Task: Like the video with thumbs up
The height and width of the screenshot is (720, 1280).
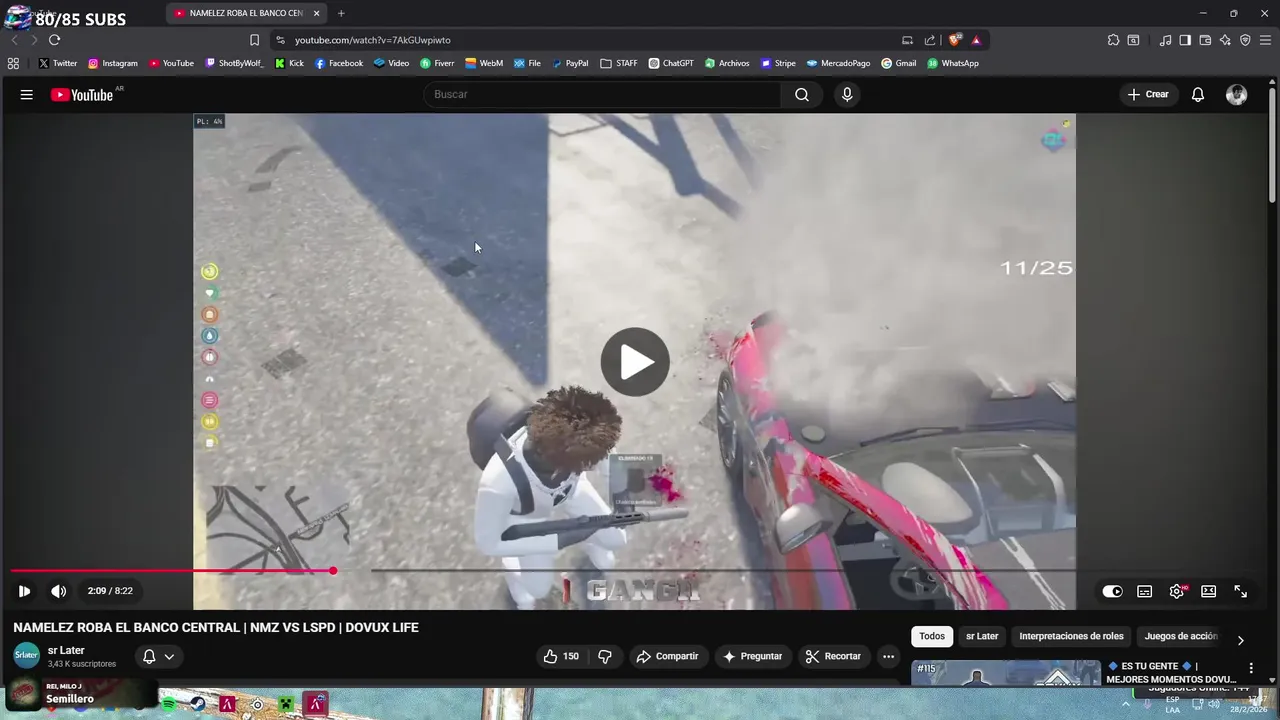Action: point(560,656)
